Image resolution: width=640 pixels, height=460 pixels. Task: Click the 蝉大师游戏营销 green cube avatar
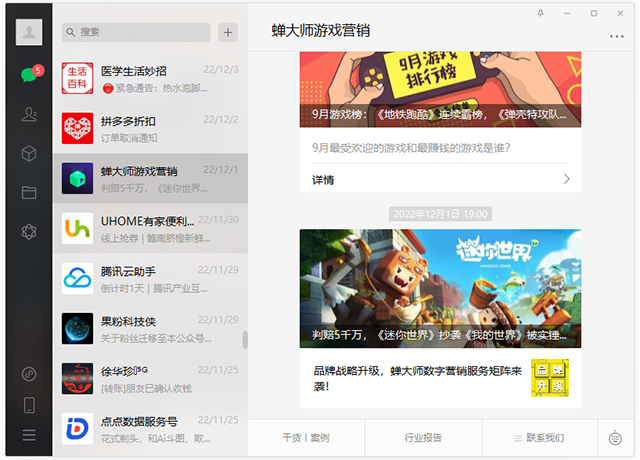(x=78, y=178)
